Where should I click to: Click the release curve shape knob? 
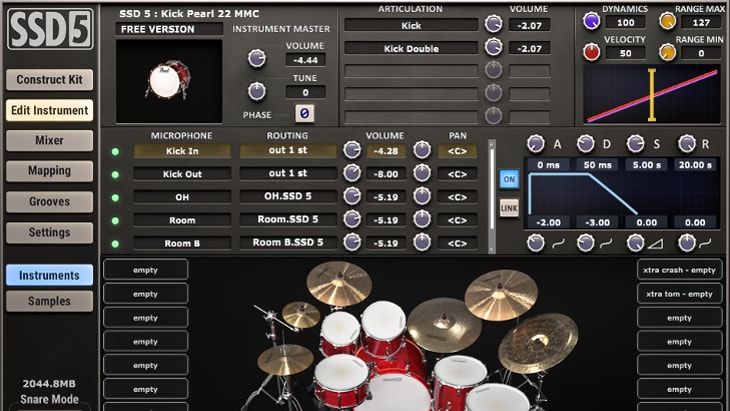687,243
